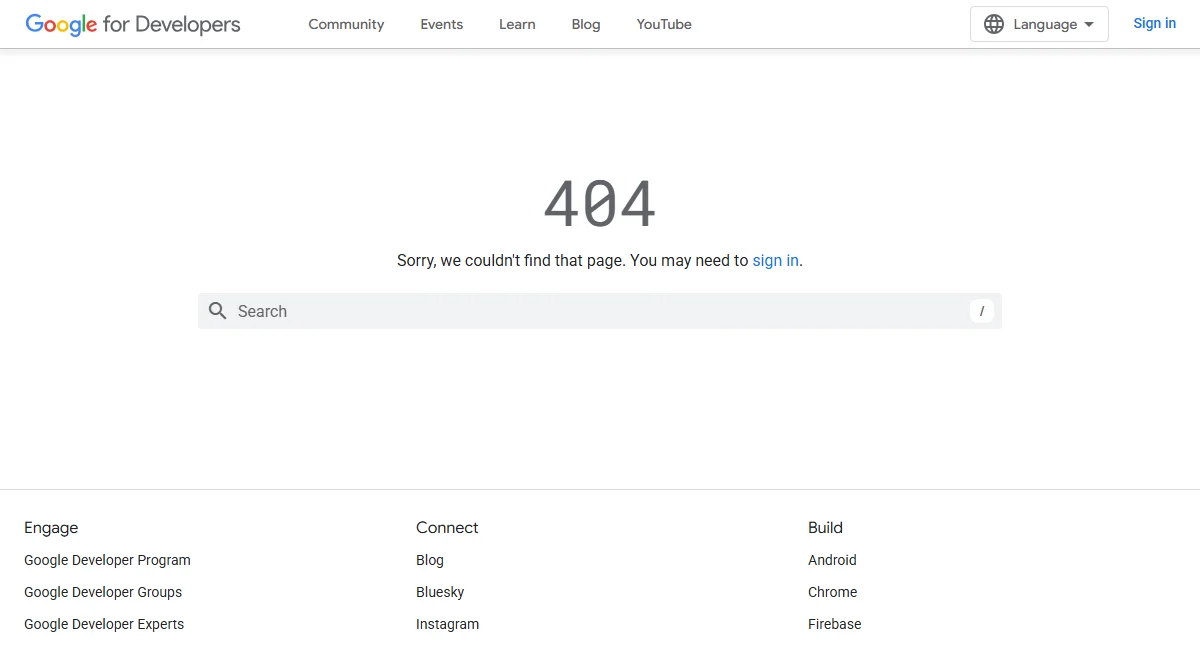Click the Google for Developers logo
This screenshot has height=650, width=1200.
[x=133, y=24]
